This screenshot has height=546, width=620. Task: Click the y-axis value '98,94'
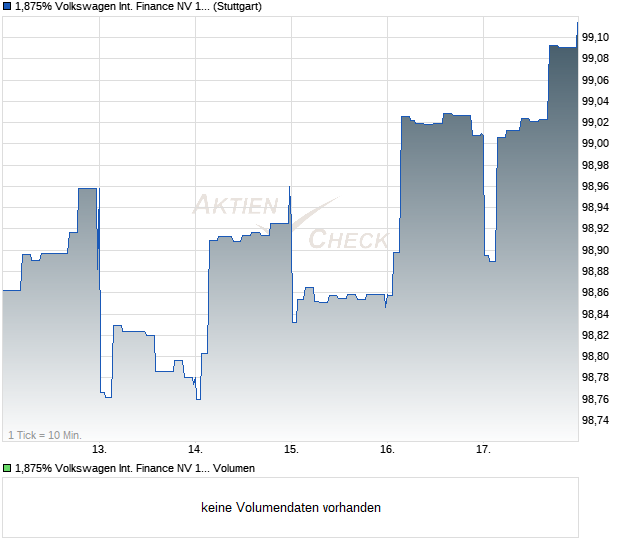595,208
